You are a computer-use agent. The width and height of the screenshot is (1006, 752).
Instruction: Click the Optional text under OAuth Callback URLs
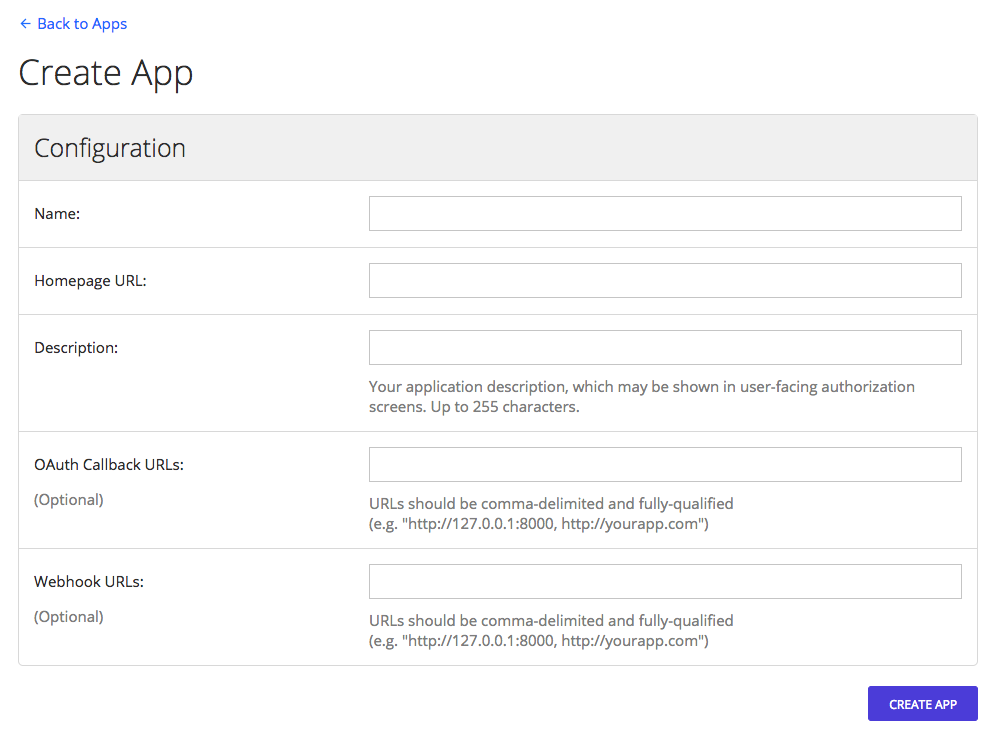pyautogui.click(x=68, y=499)
